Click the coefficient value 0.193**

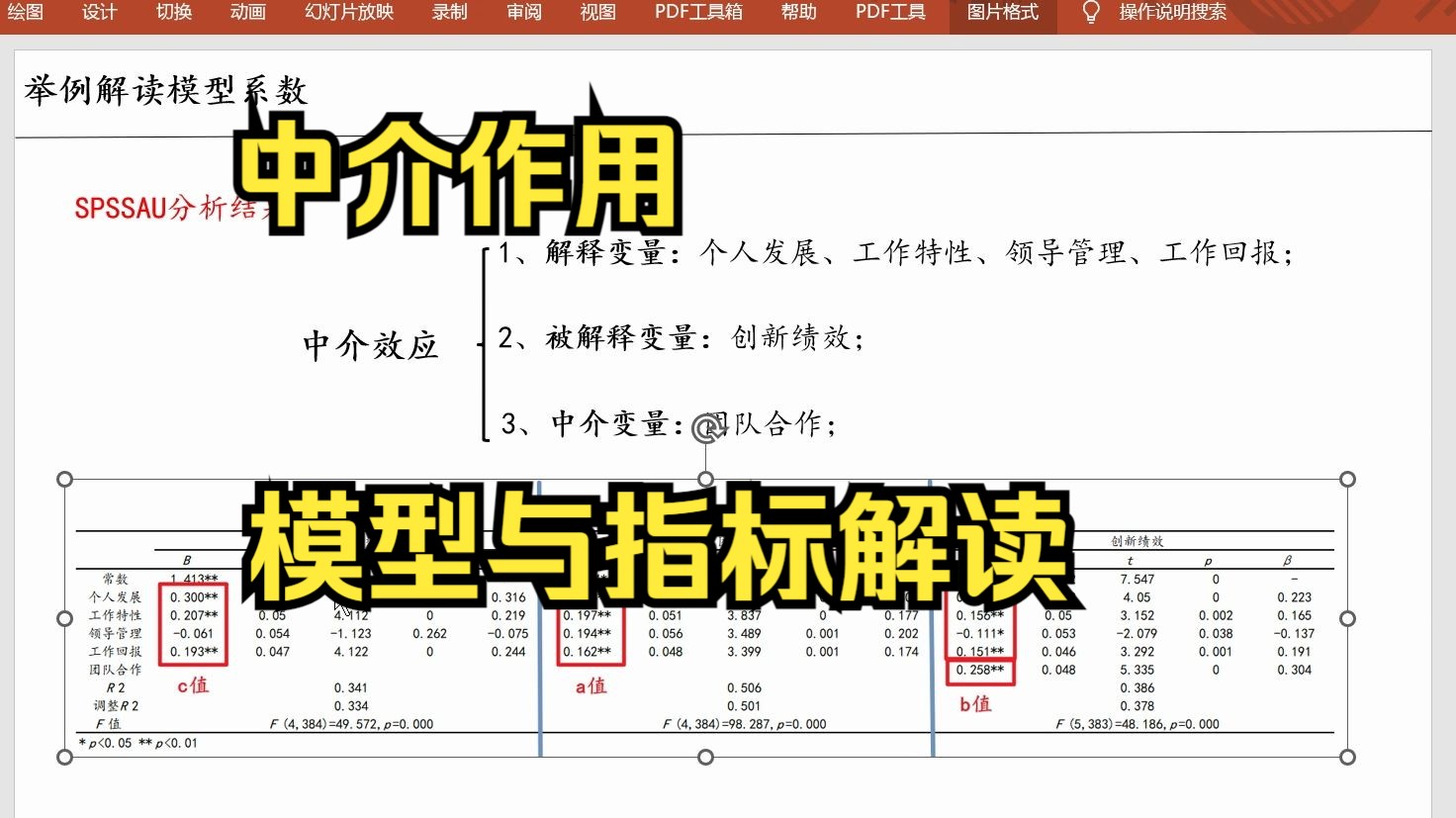pyautogui.click(x=194, y=652)
